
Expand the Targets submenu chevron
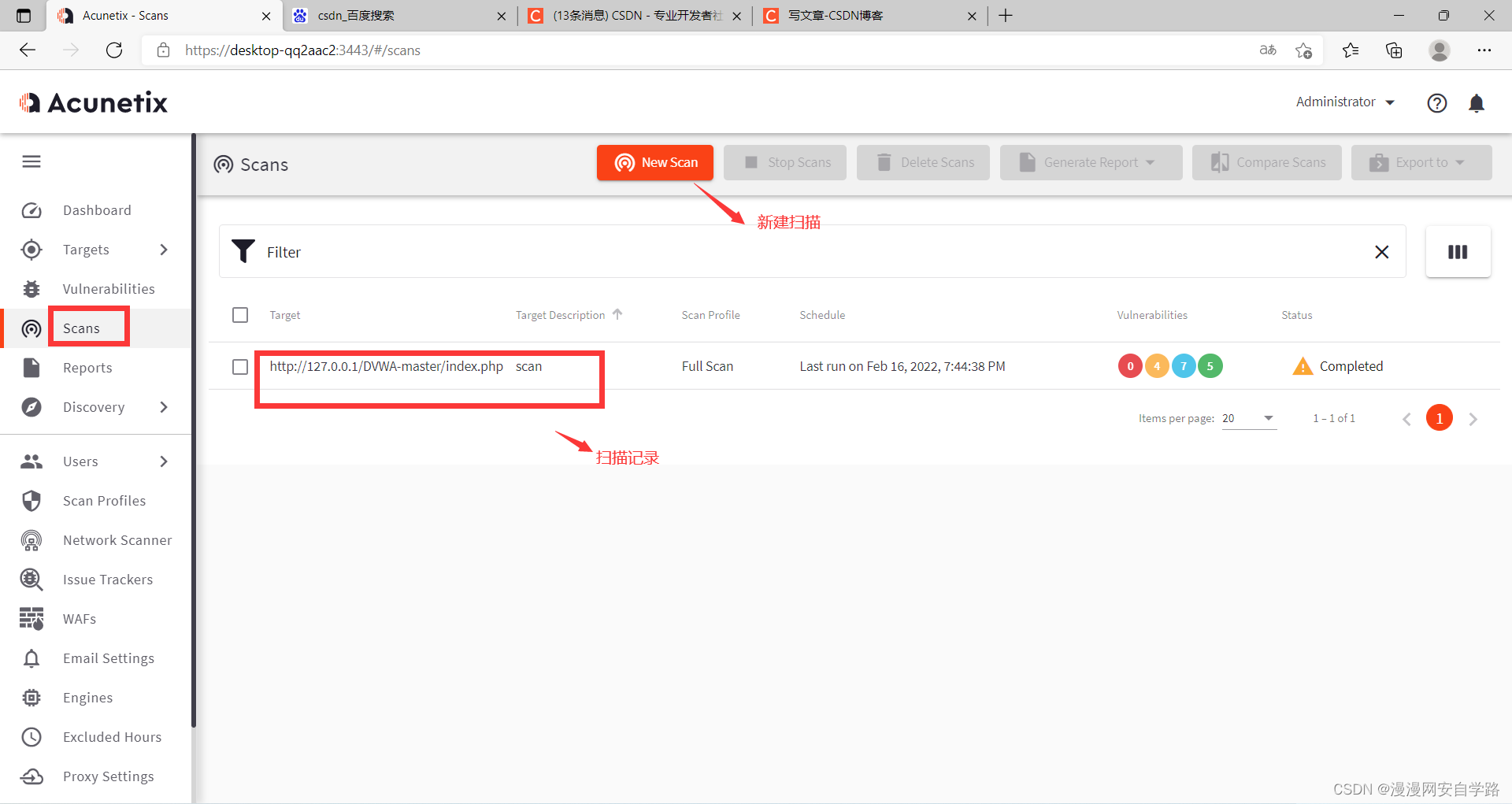(164, 250)
